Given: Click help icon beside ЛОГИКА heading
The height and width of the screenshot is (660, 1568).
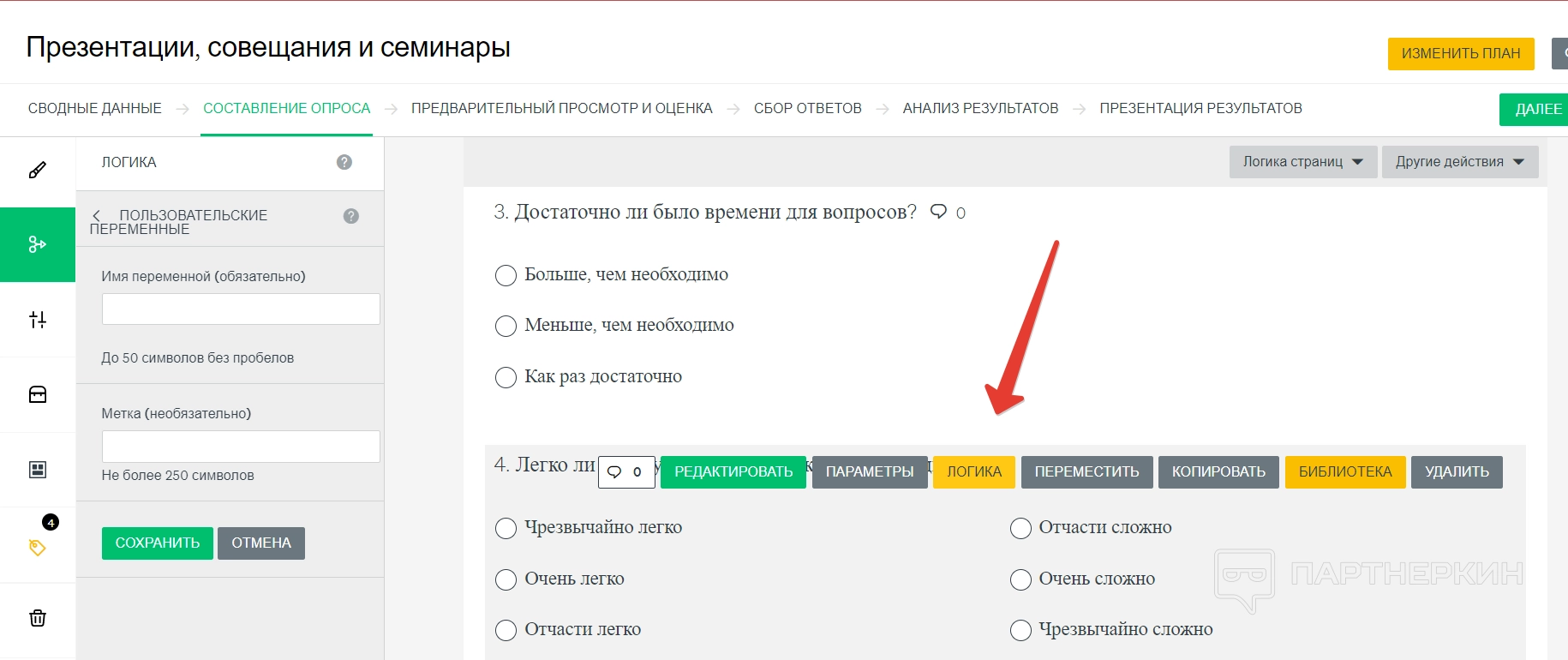Looking at the screenshot, I should pos(344,162).
